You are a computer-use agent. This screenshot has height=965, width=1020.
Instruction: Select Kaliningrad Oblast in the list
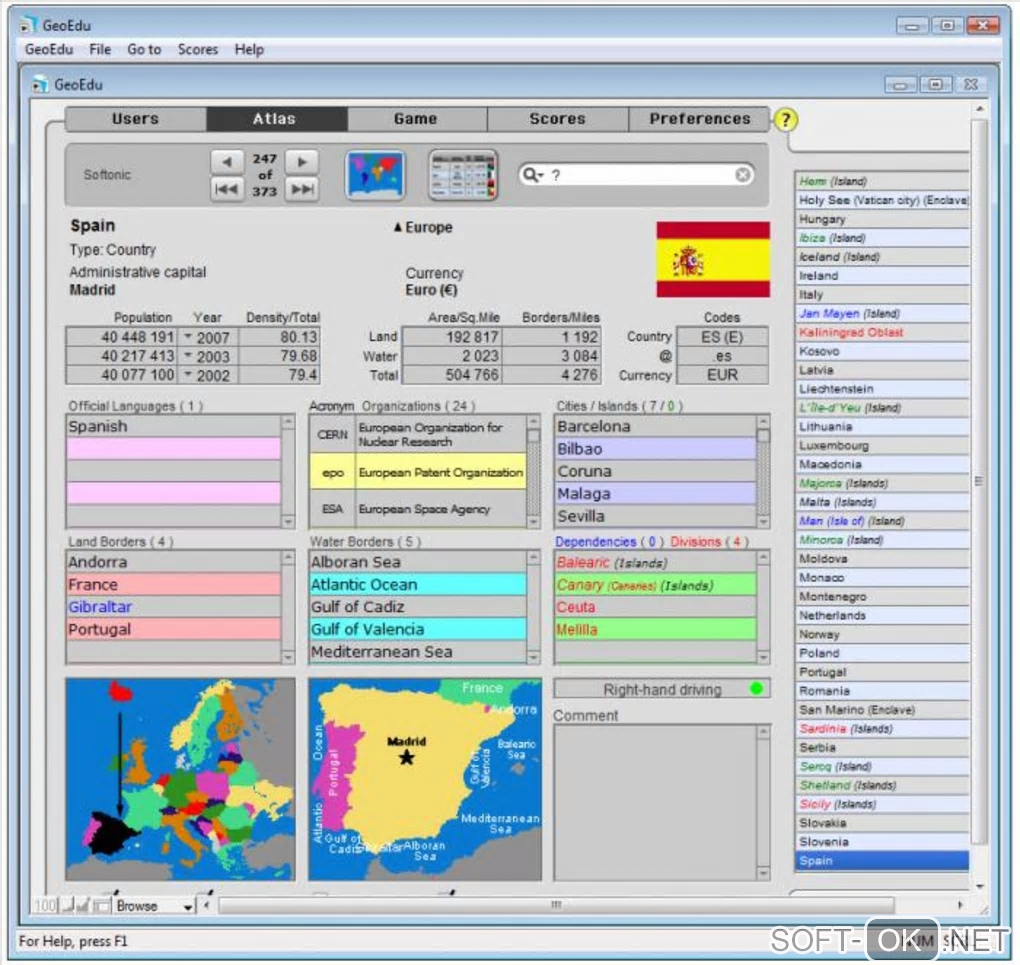[881, 332]
